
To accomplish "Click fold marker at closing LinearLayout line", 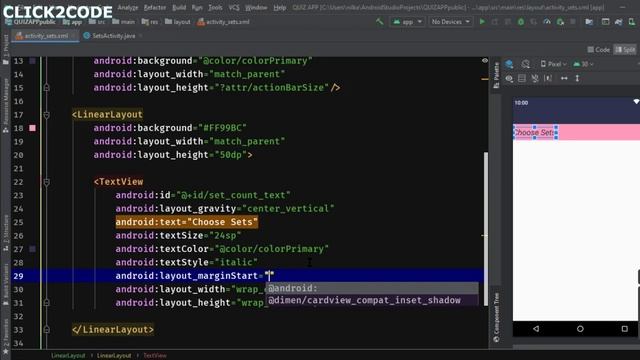I will (x=47, y=329).
